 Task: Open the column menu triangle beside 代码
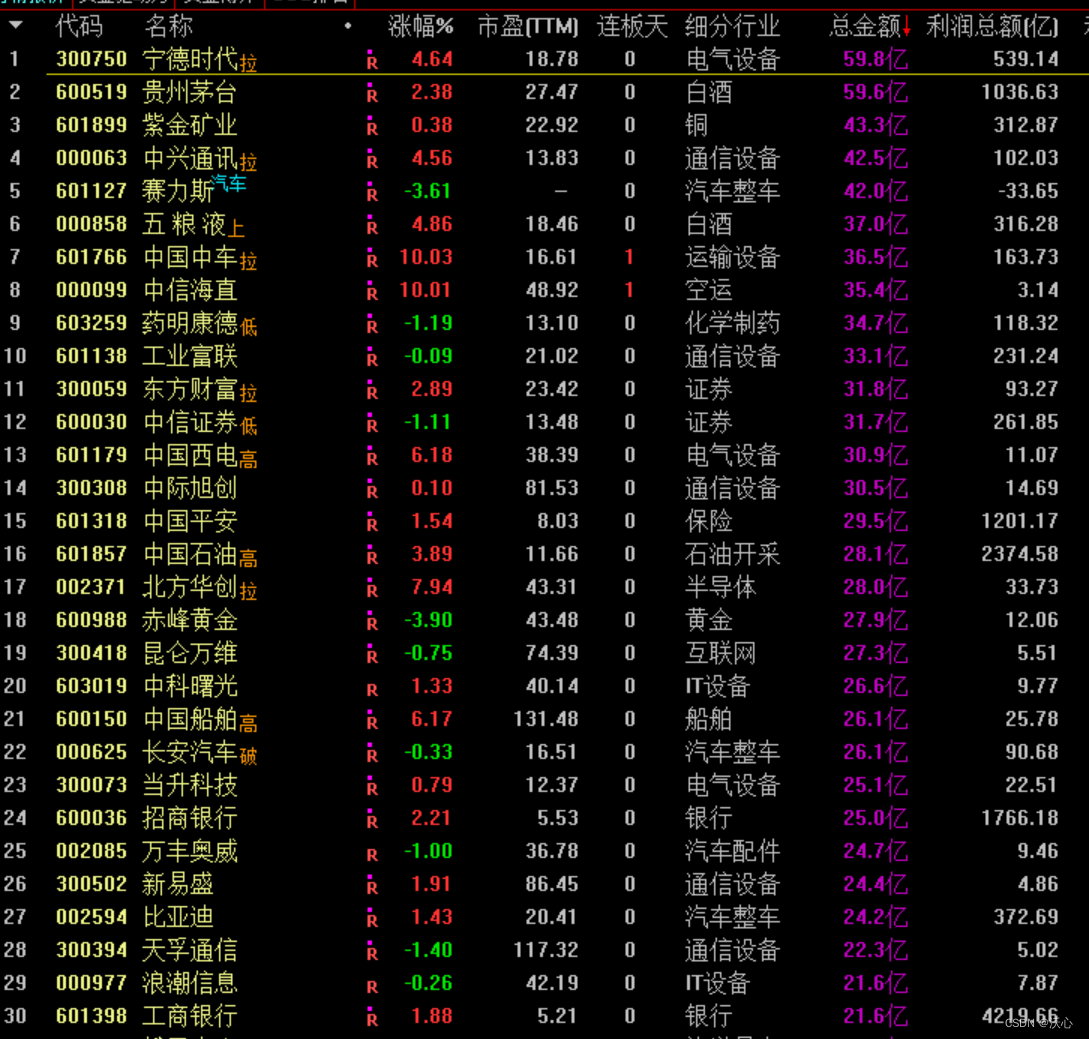(x=16, y=26)
